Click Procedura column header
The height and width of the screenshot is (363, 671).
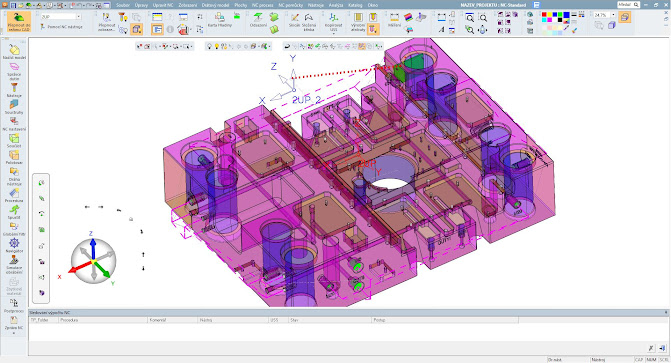[103, 320]
